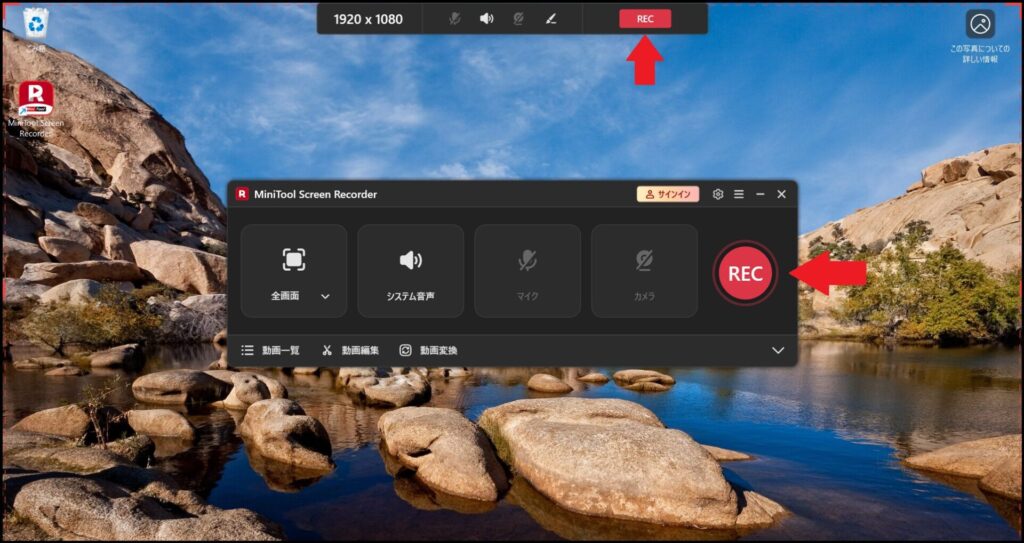Toggle camera icon in the top toolbar
This screenshot has width=1024, height=543.
[x=518, y=19]
